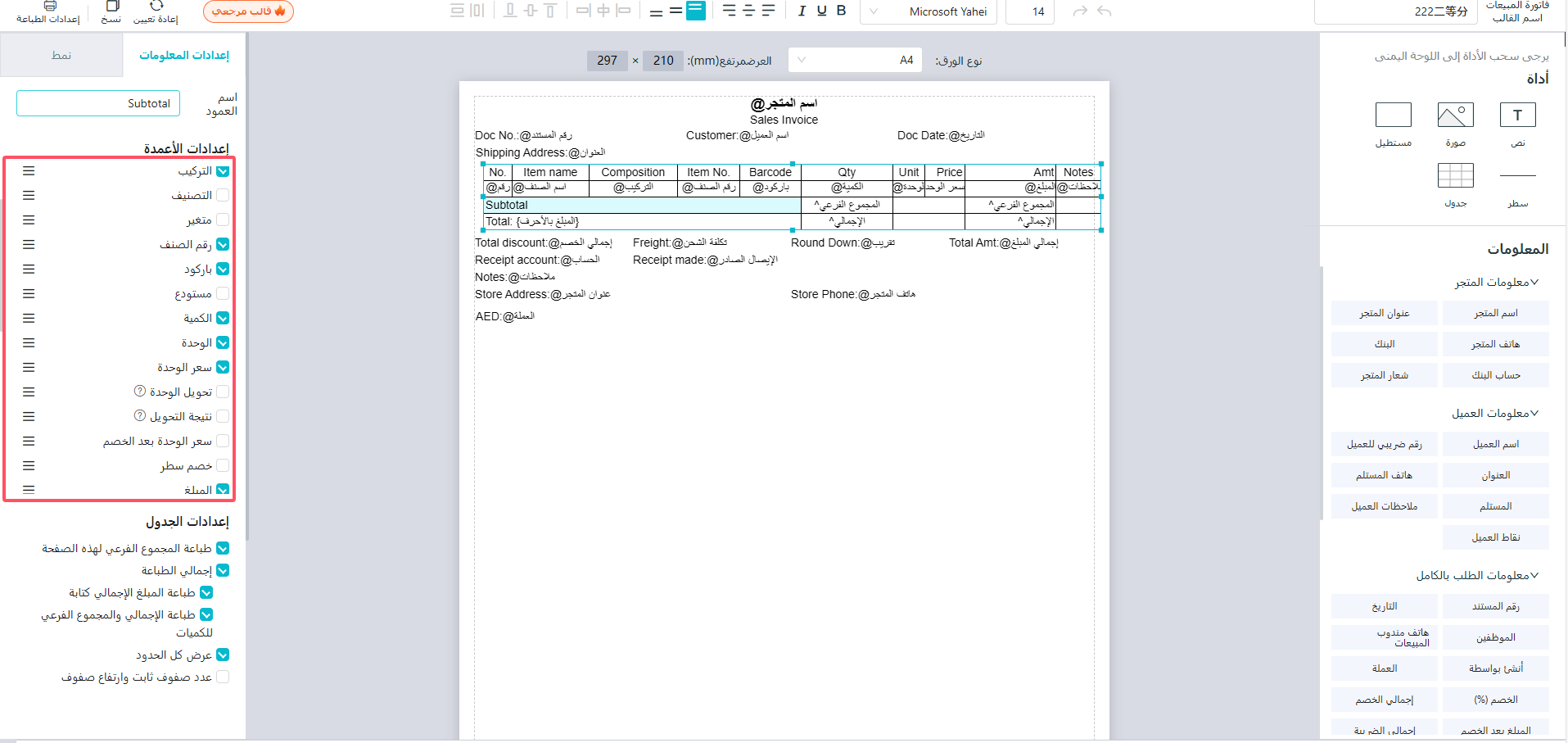The image size is (1568, 743).
Task: Select the table (جدول) tool
Action: tap(1455, 175)
